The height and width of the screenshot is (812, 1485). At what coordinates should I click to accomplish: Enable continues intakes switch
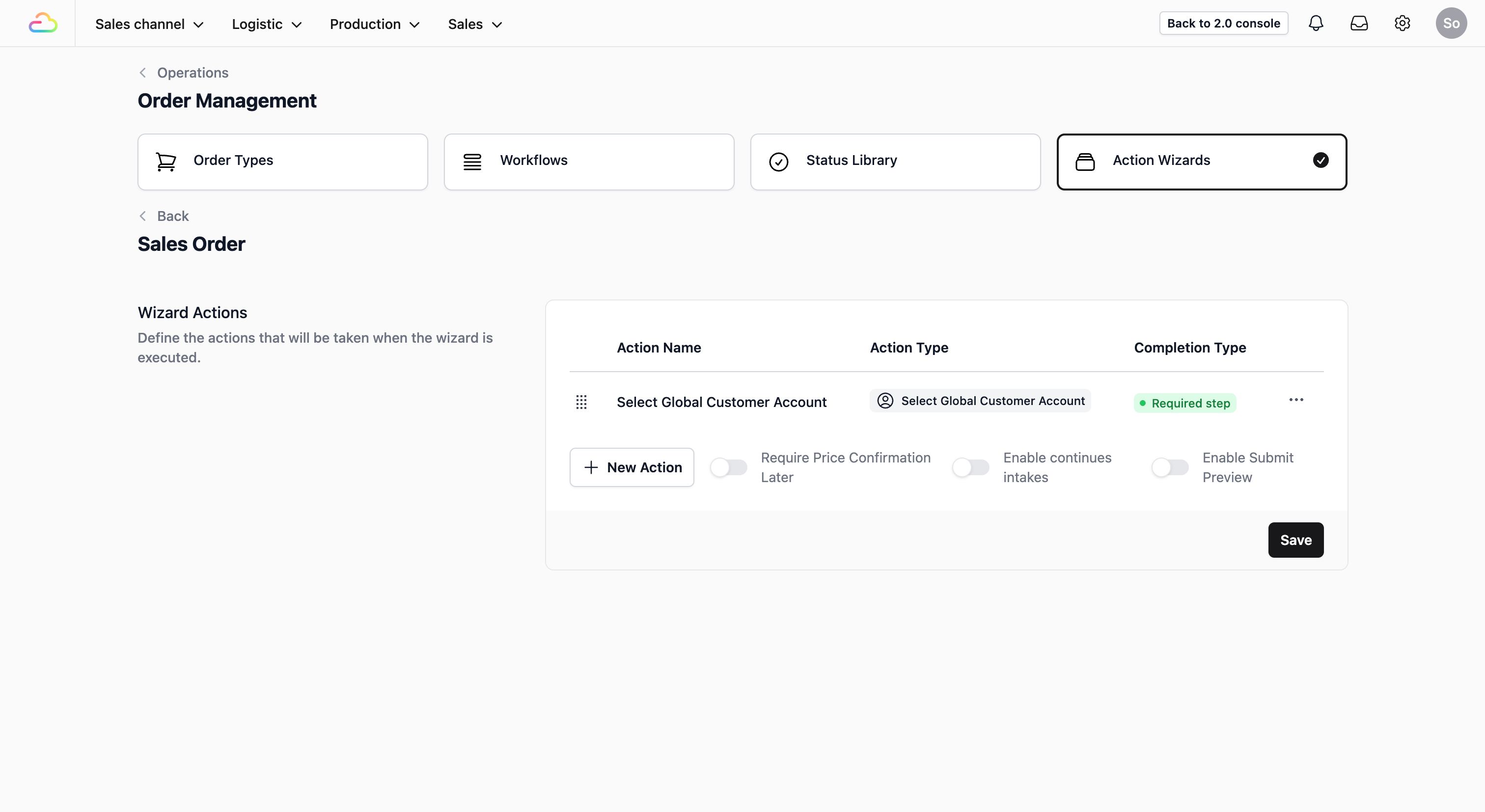(x=971, y=467)
